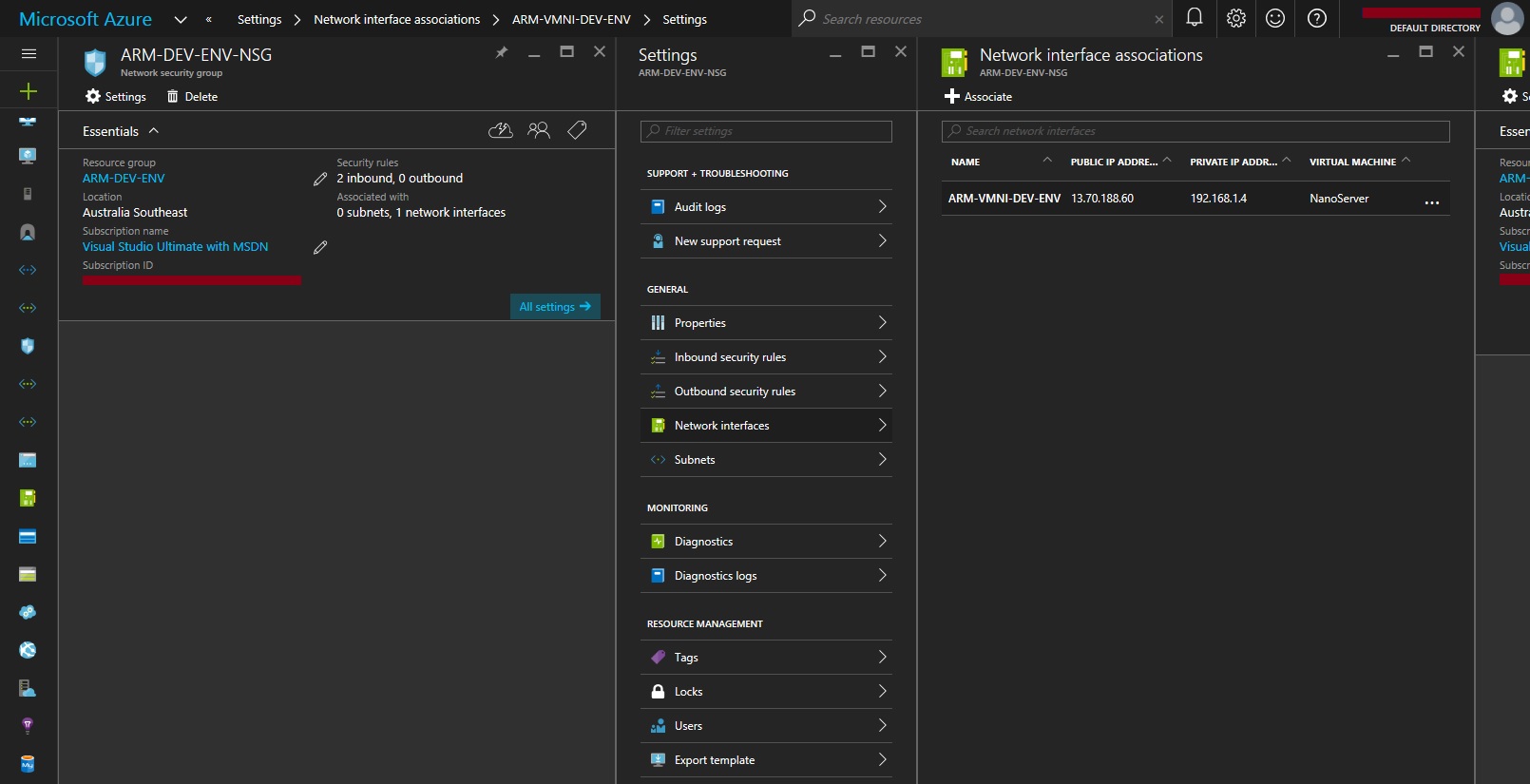The image size is (1530, 784).
Task: Open the Locks setting
Action: click(x=766, y=692)
